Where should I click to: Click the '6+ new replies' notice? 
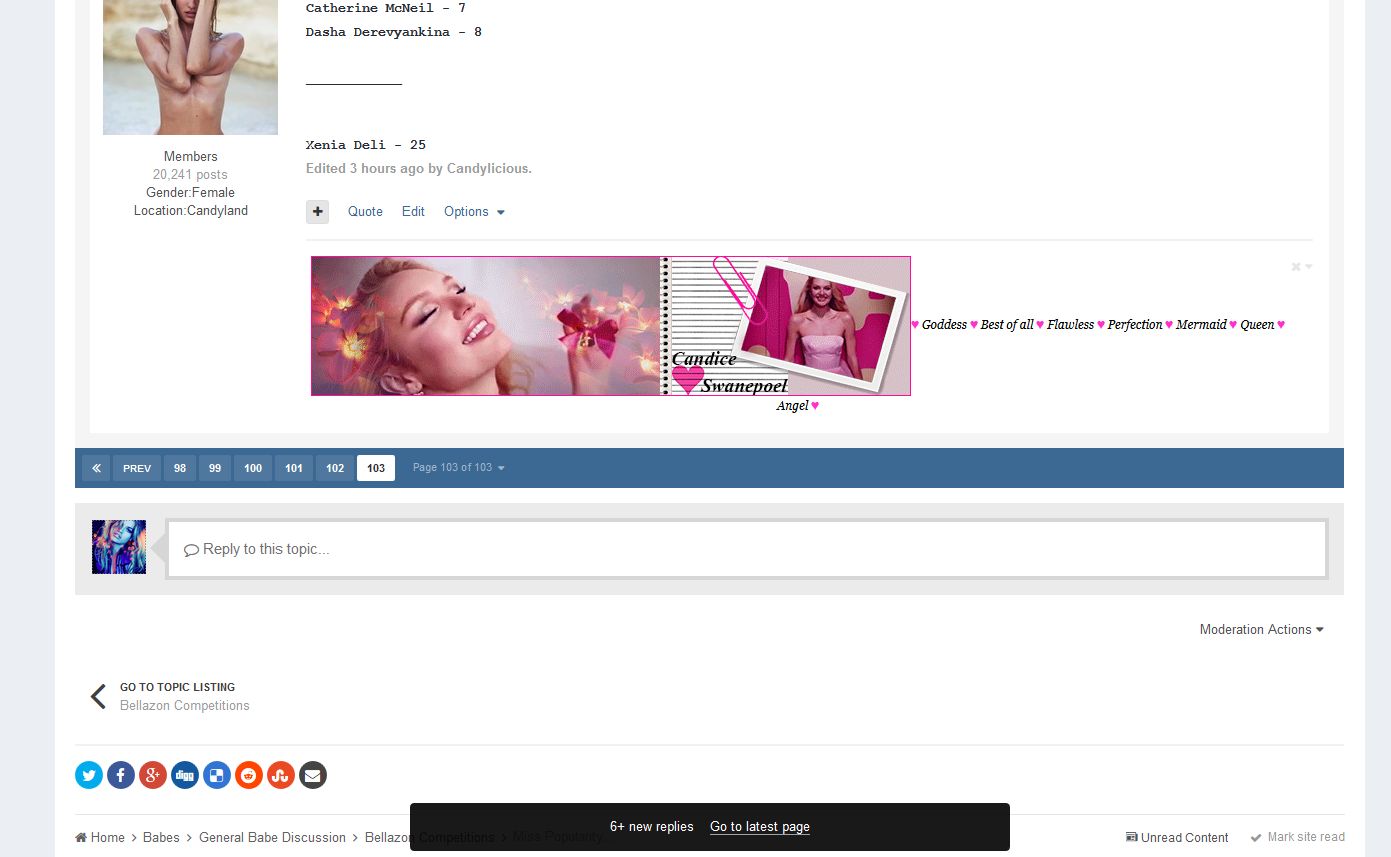(x=652, y=827)
